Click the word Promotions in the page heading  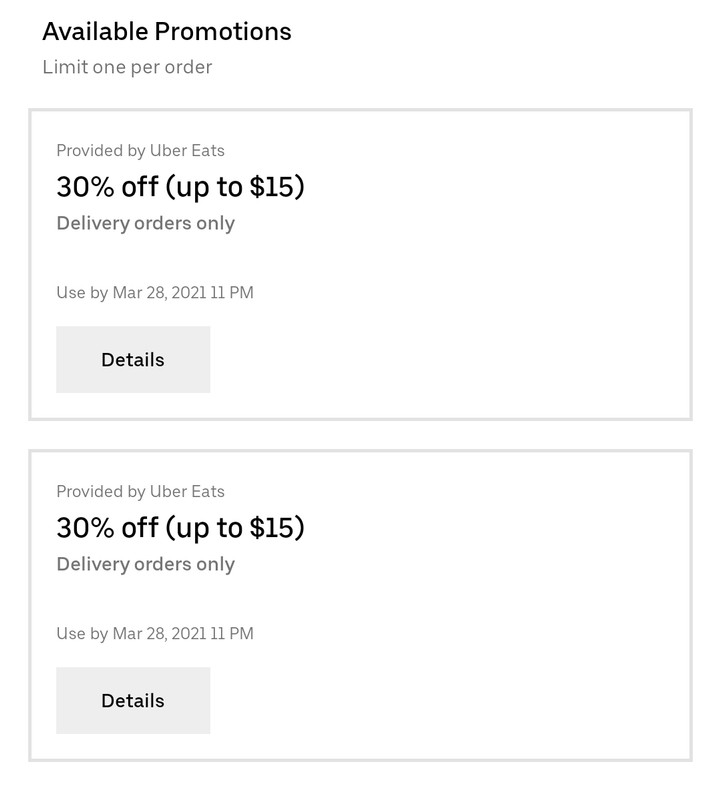coord(223,32)
